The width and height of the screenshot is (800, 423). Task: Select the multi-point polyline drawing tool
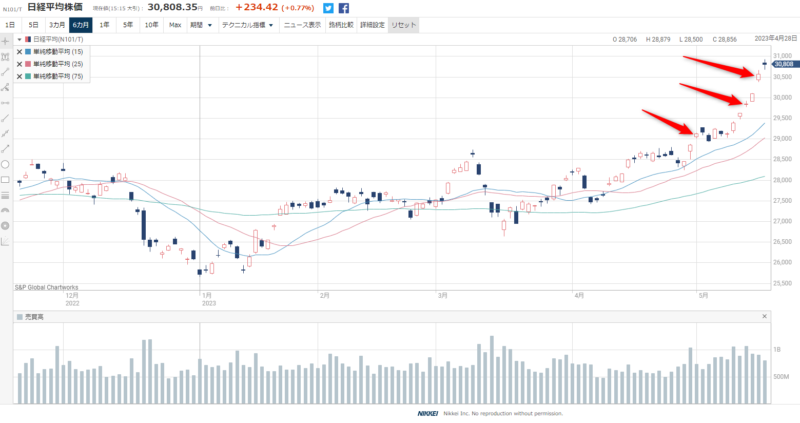pos(5,87)
